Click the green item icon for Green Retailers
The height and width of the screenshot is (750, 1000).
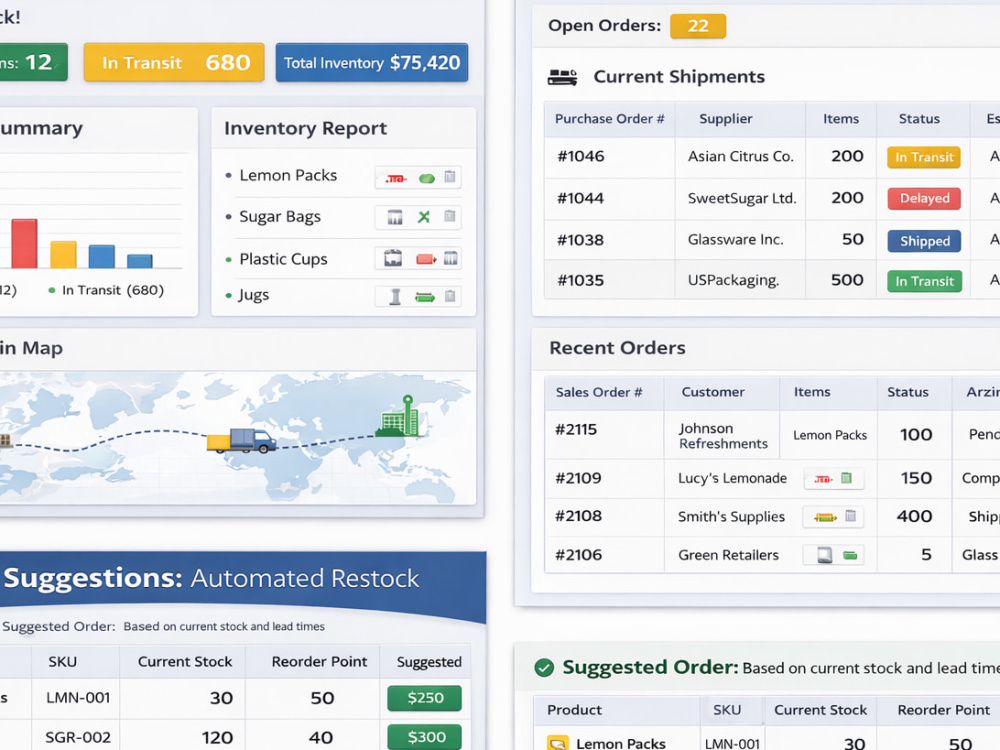[x=849, y=555]
